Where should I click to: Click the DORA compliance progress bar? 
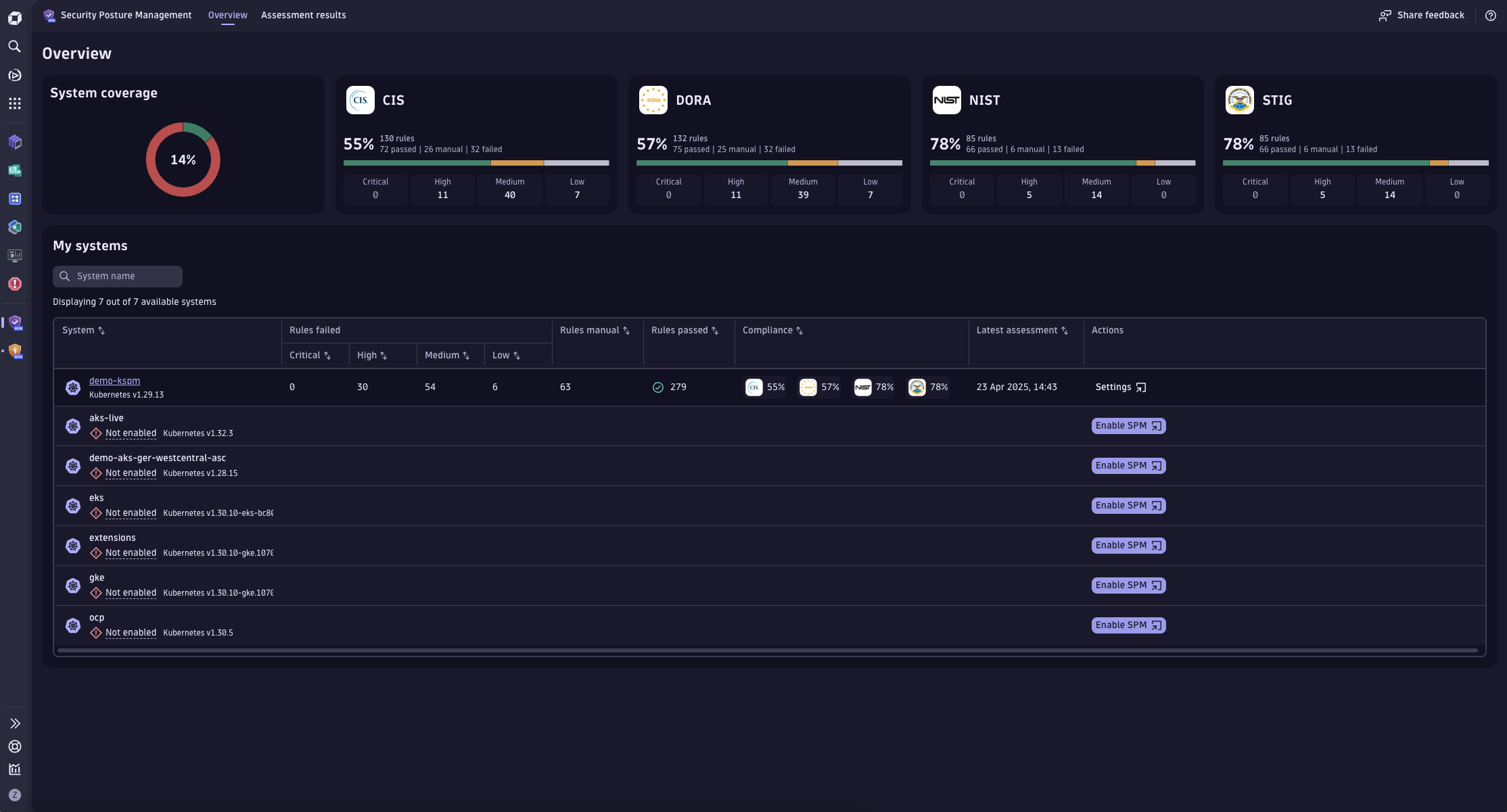(x=769, y=163)
